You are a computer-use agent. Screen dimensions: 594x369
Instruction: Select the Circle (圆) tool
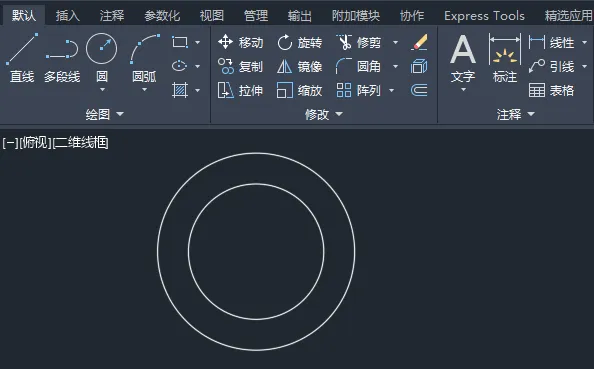(102, 58)
